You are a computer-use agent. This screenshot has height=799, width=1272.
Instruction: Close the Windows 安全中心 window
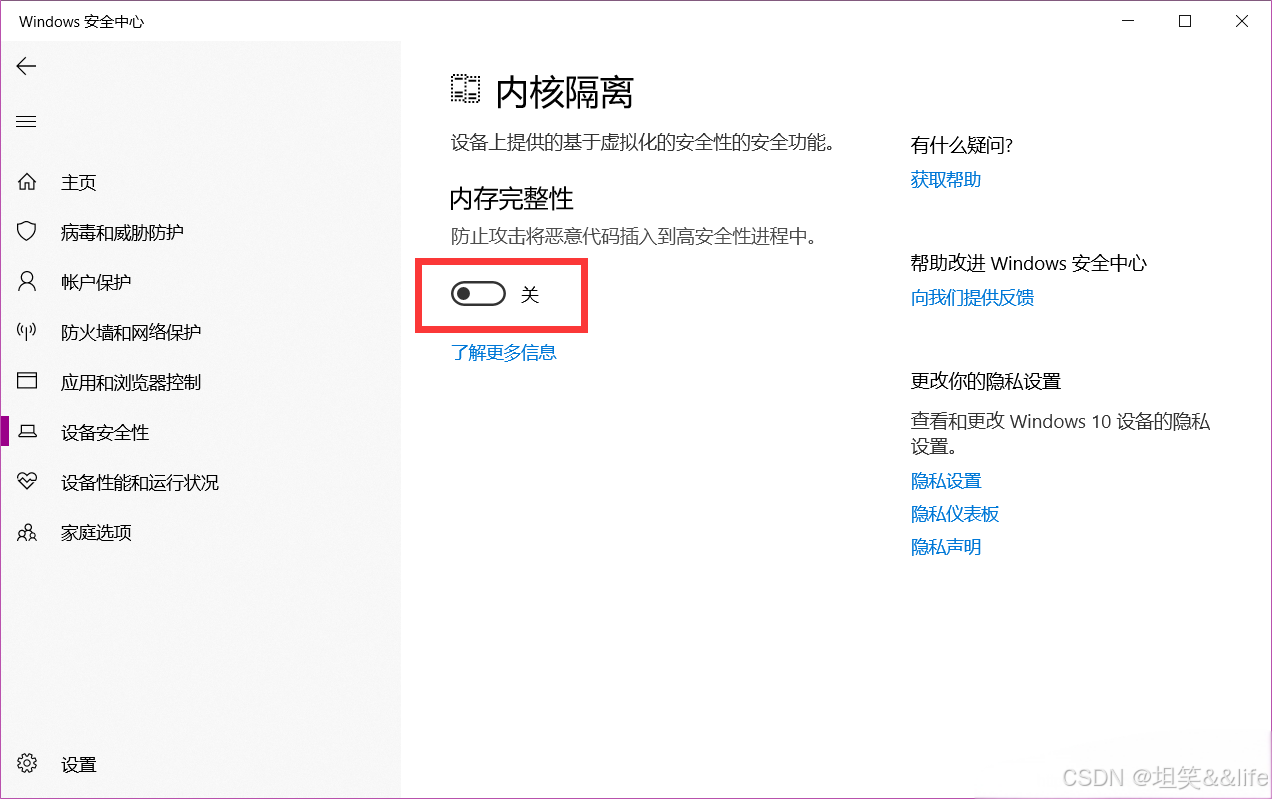pyautogui.click(x=1242, y=21)
